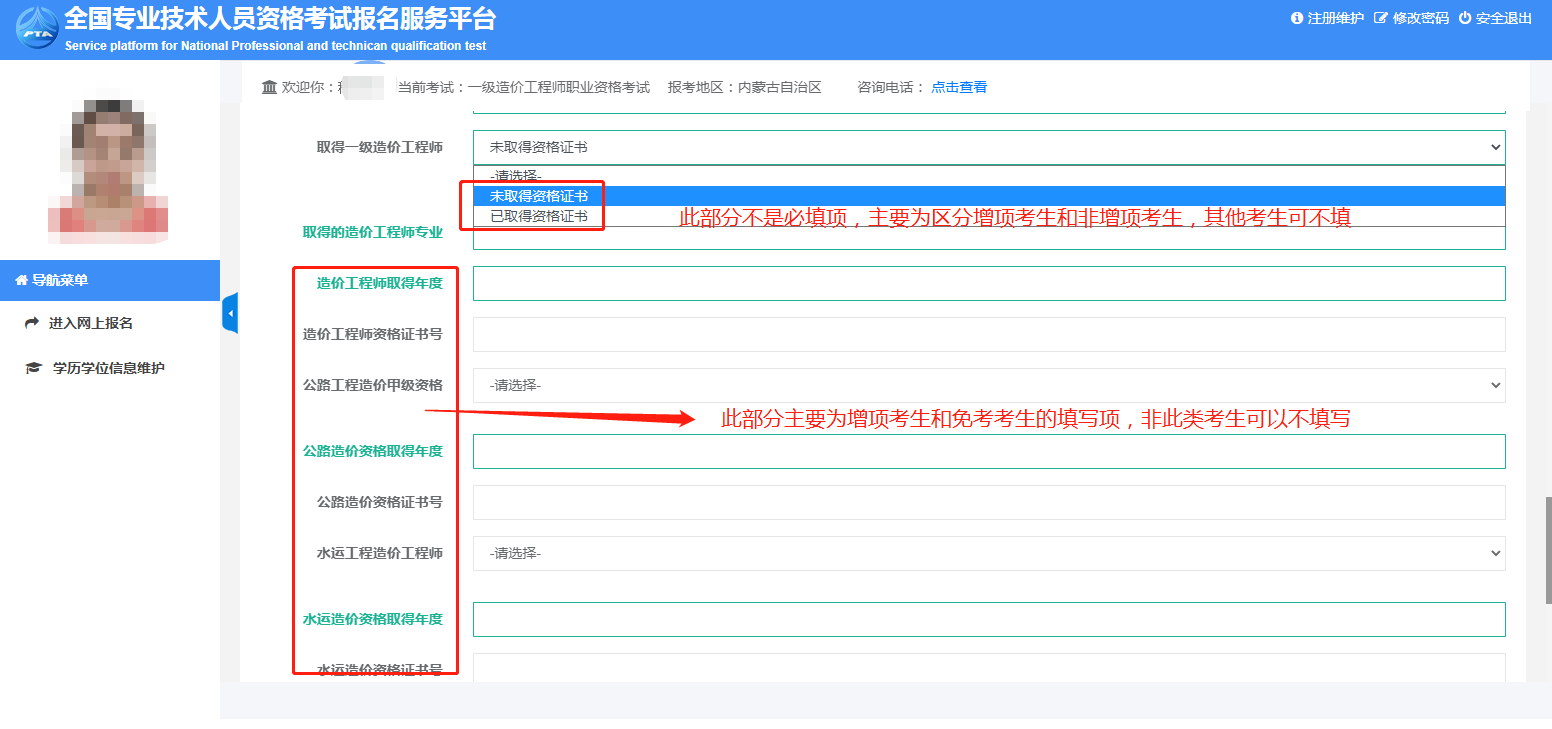This screenshot has height=729, width=1552.
Task: Click the PTA logo in header
Action: point(36,29)
